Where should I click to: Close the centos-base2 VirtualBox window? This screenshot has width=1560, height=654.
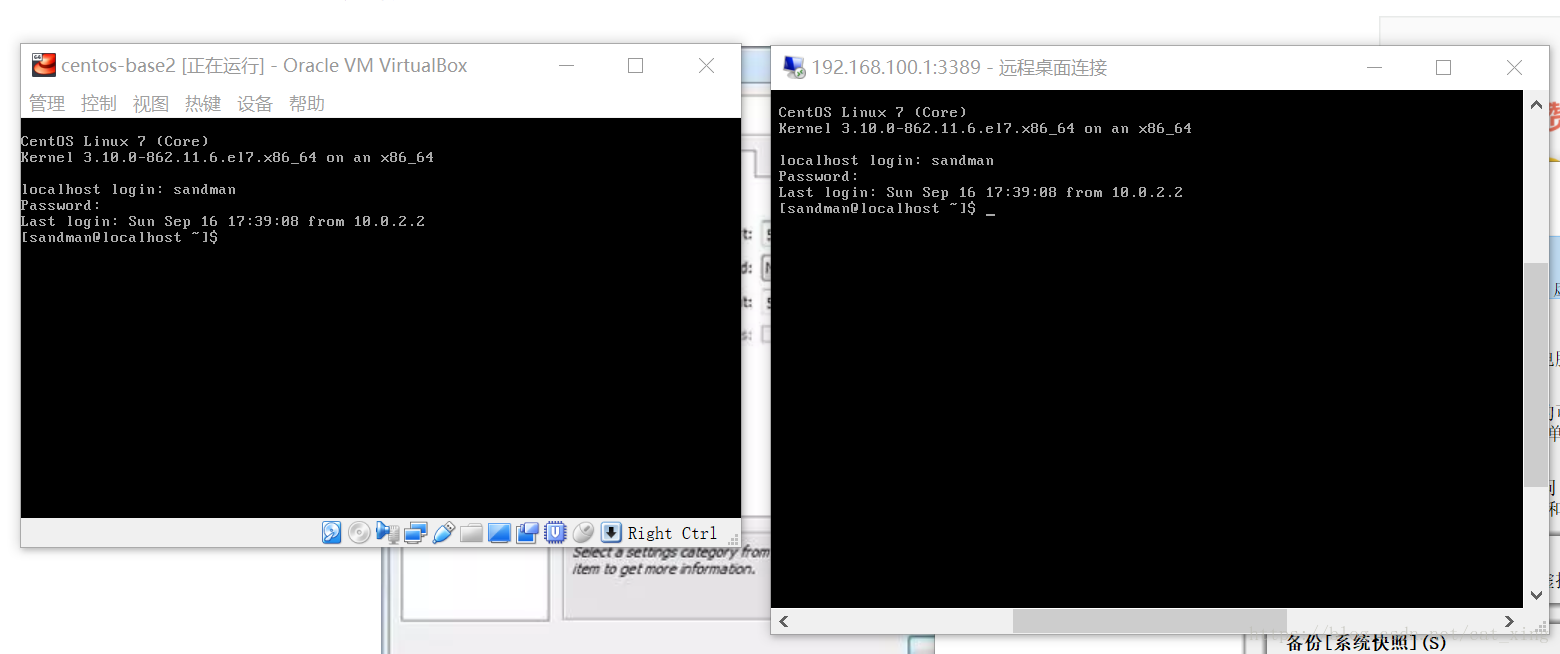point(706,66)
